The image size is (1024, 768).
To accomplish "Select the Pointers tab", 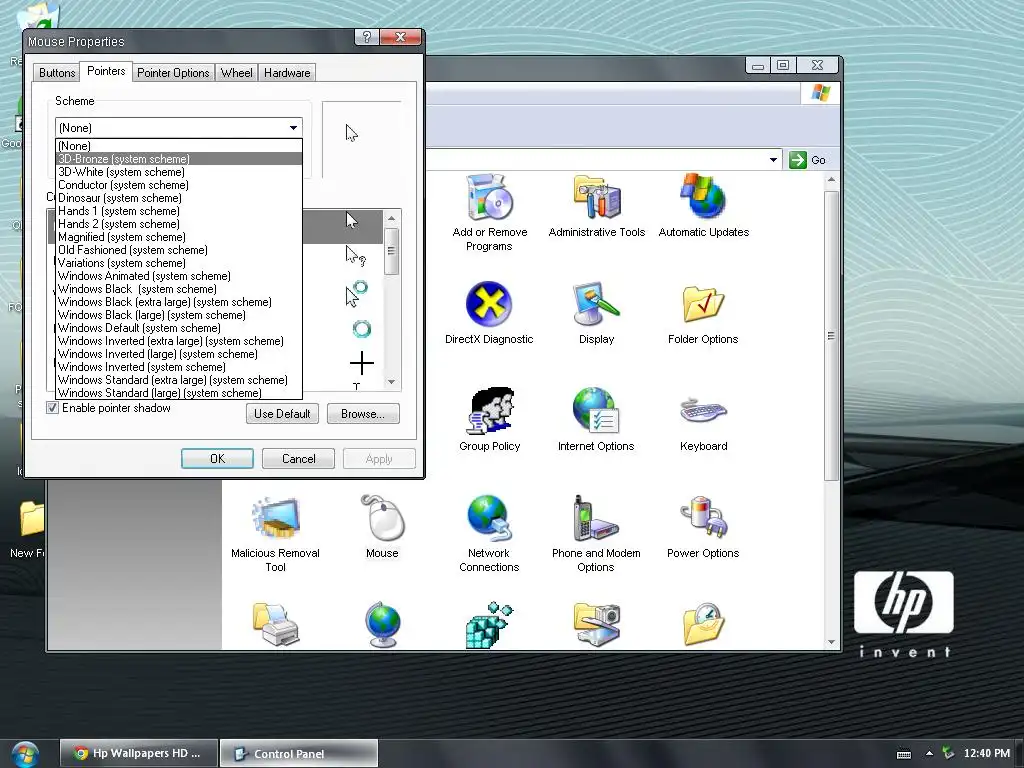I will click(x=106, y=71).
